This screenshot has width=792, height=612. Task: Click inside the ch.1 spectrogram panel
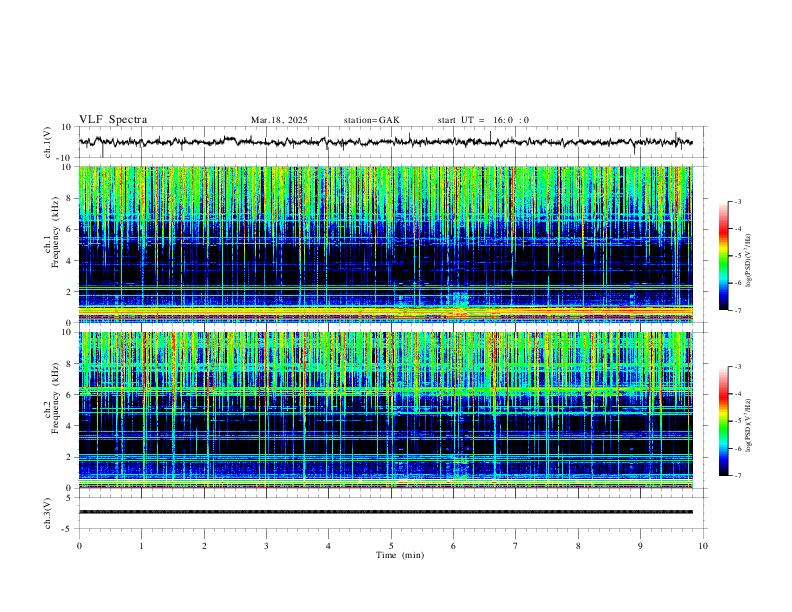pyautogui.click(x=385, y=244)
